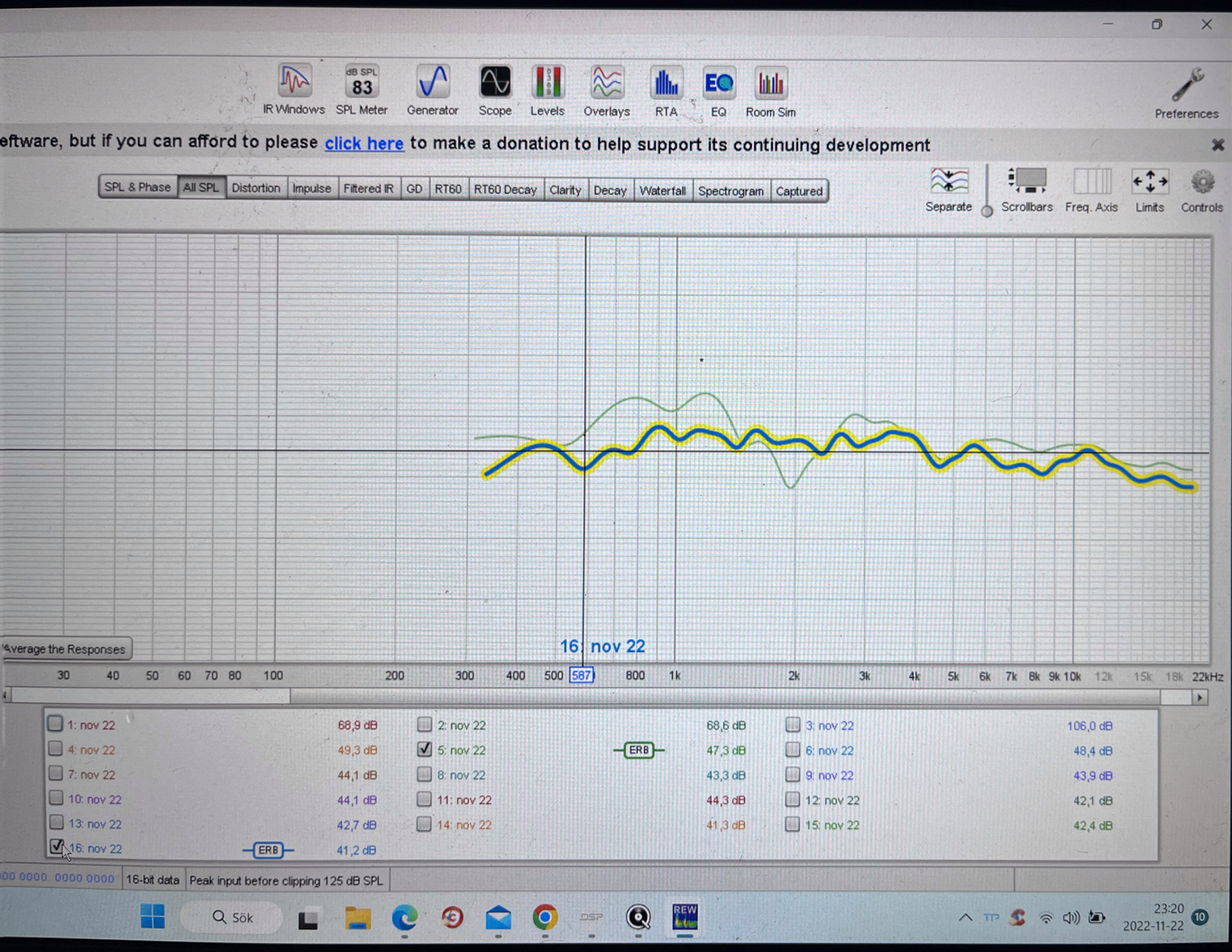Enable trace 1: nov 22 checkbox
The image size is (1232, 952).
click(55, 724)
